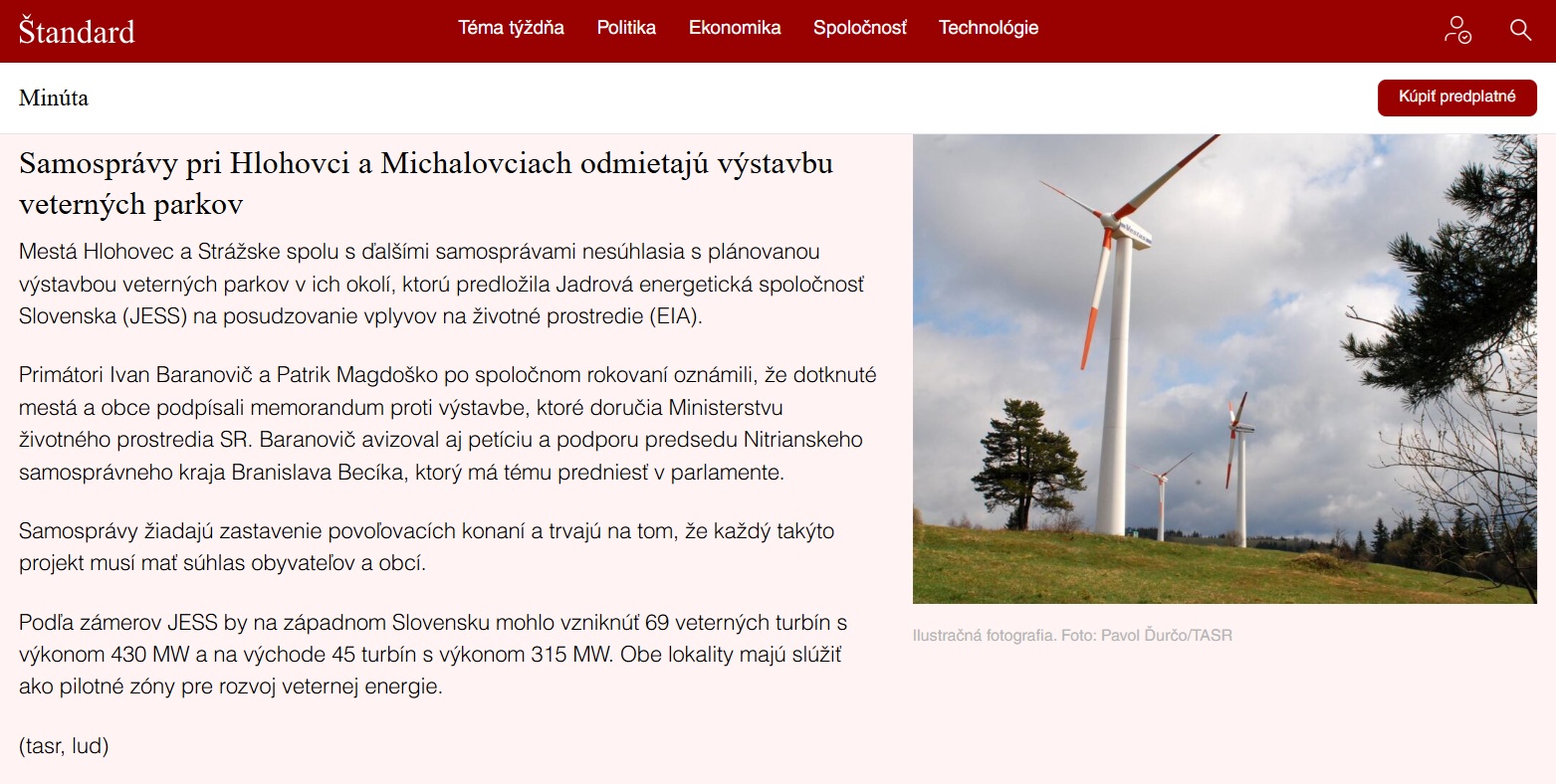Open the Politika section
The height and width of the screenshot is (784, 1556).
(625, 29)
